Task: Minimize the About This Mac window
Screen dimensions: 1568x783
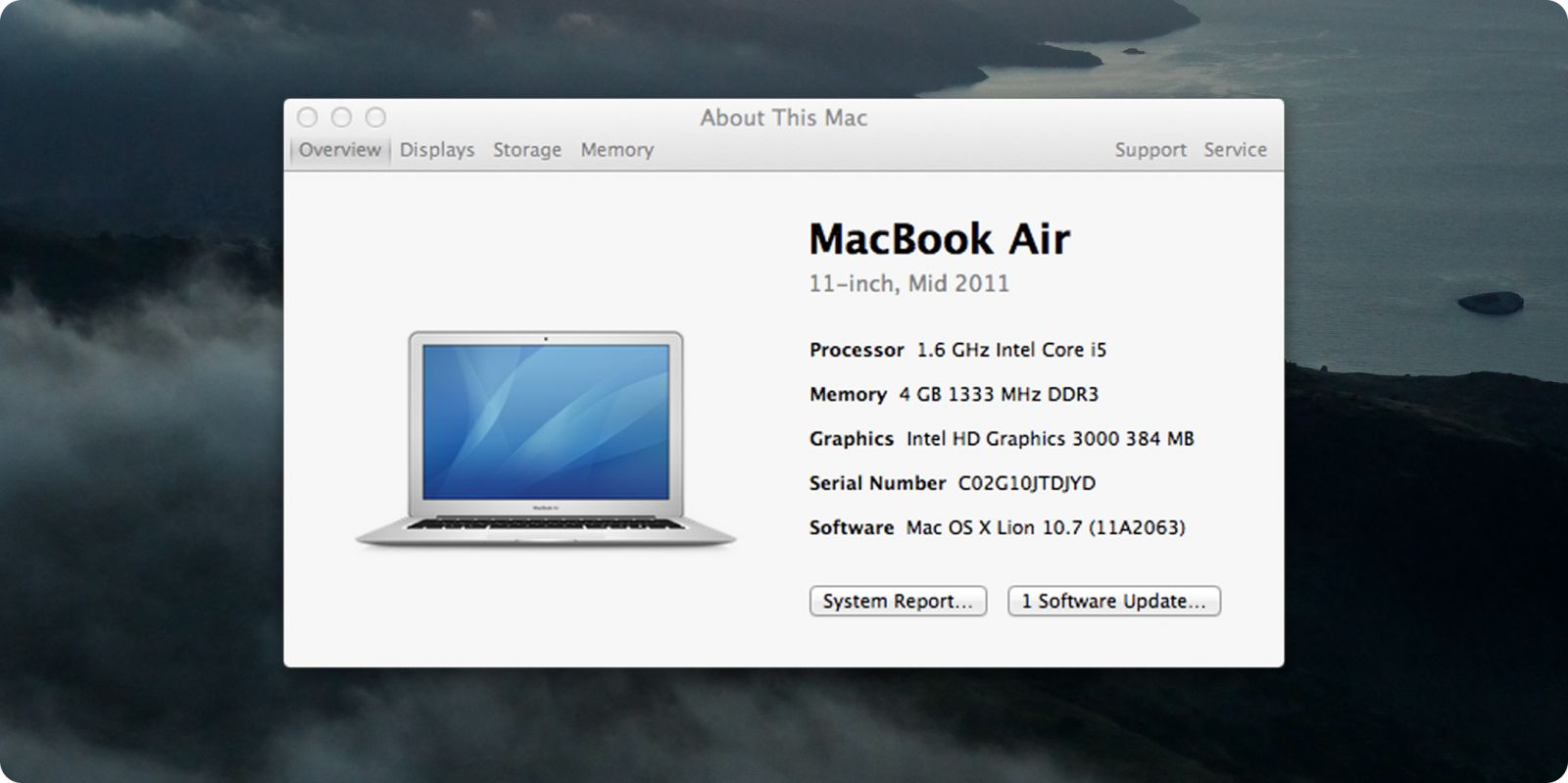Action: 341,118
